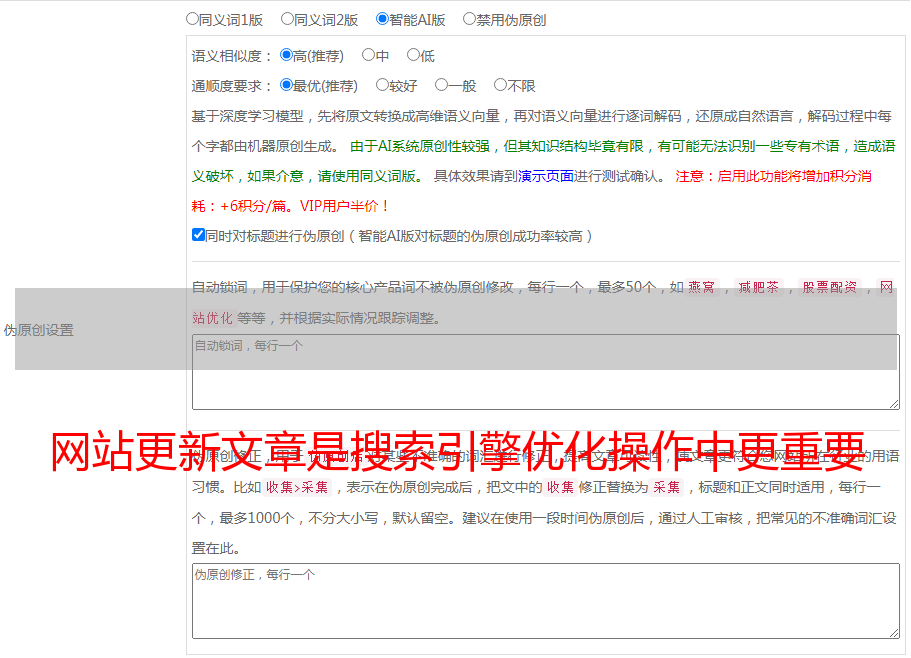Open the 演示页面 link
This screenshot has height=658, width=911.
(x=546, y=176)
